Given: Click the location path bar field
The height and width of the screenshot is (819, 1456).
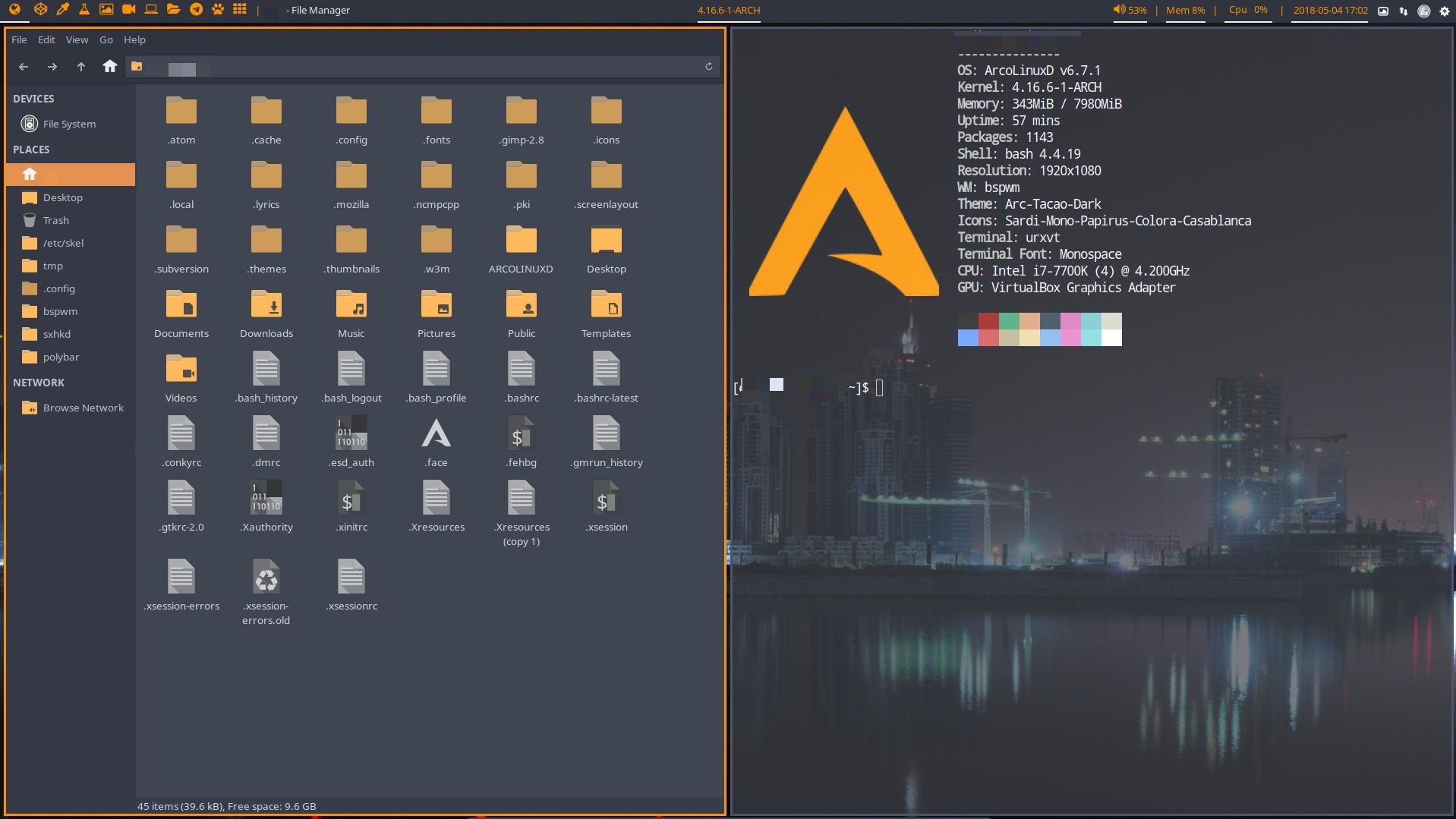Looking at the screenshot, I should click(x=422, y=67).
